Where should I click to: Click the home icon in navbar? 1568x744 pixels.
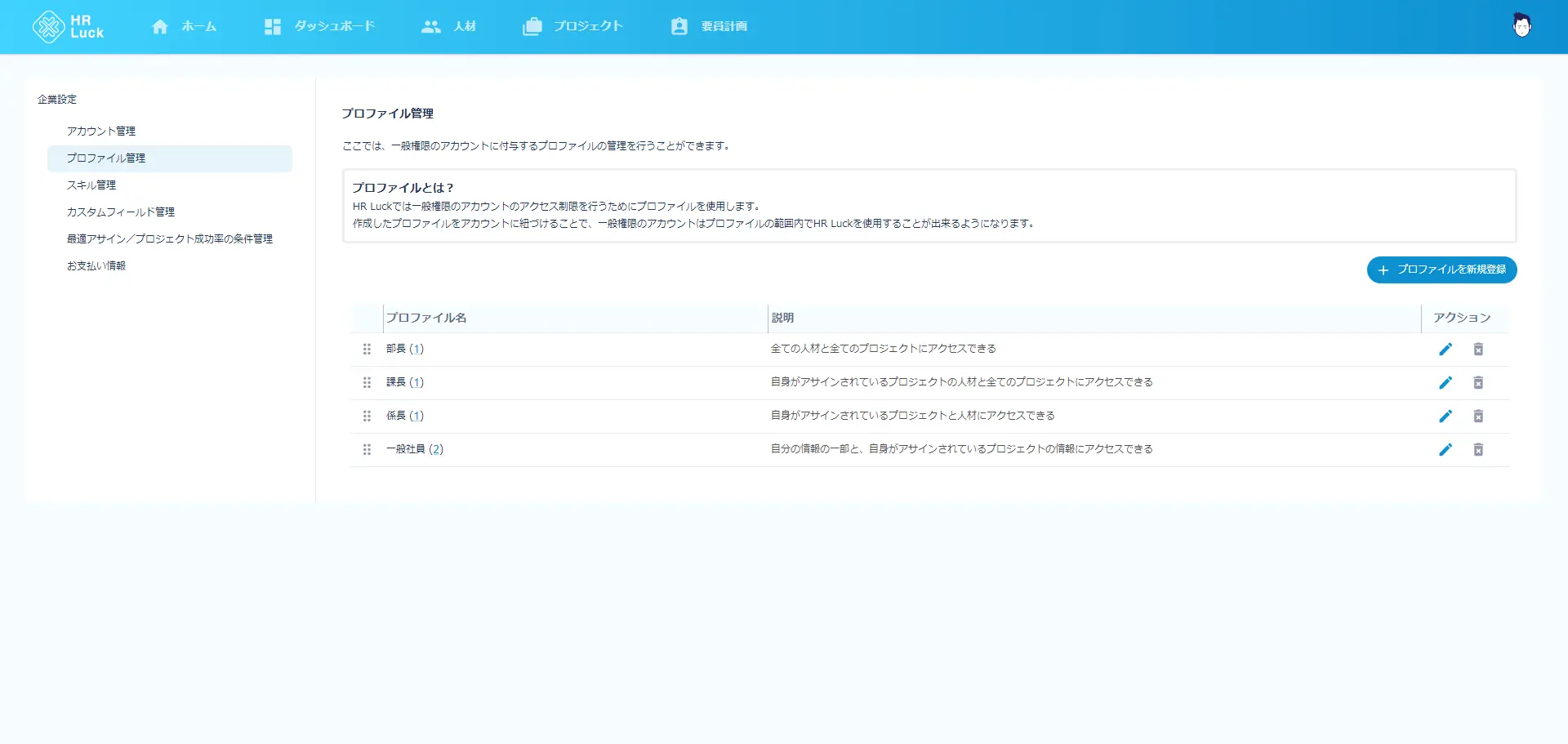(x=160, y=27)
